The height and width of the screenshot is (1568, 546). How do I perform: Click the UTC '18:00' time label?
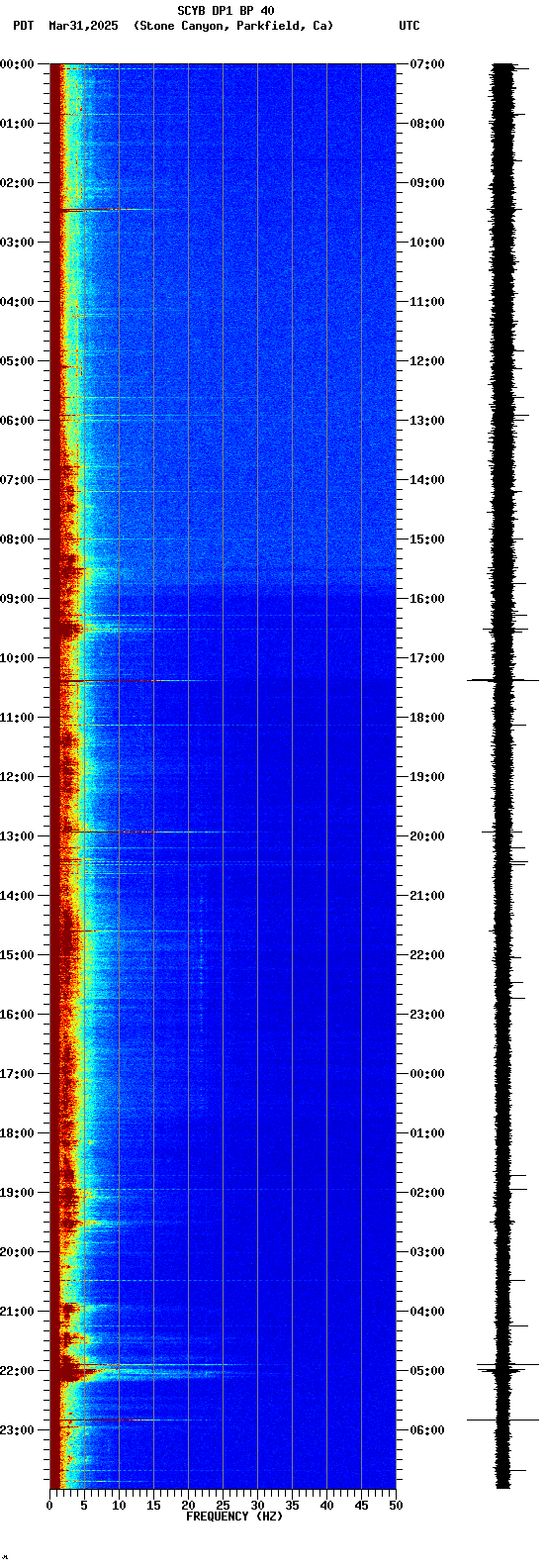click(427, 718)
